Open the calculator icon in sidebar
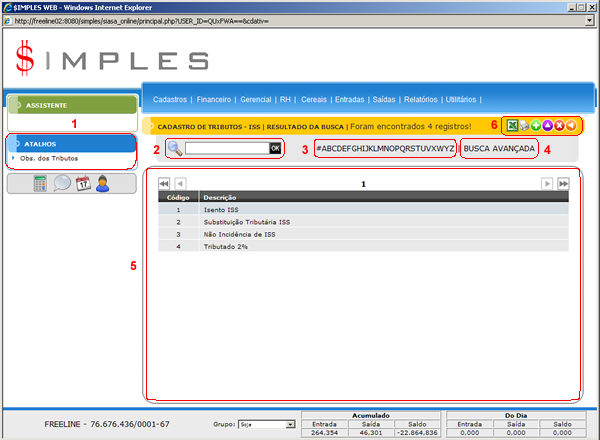Image resolution: width=600 pixels, height=440 pixels. click(x=40, y=183)
